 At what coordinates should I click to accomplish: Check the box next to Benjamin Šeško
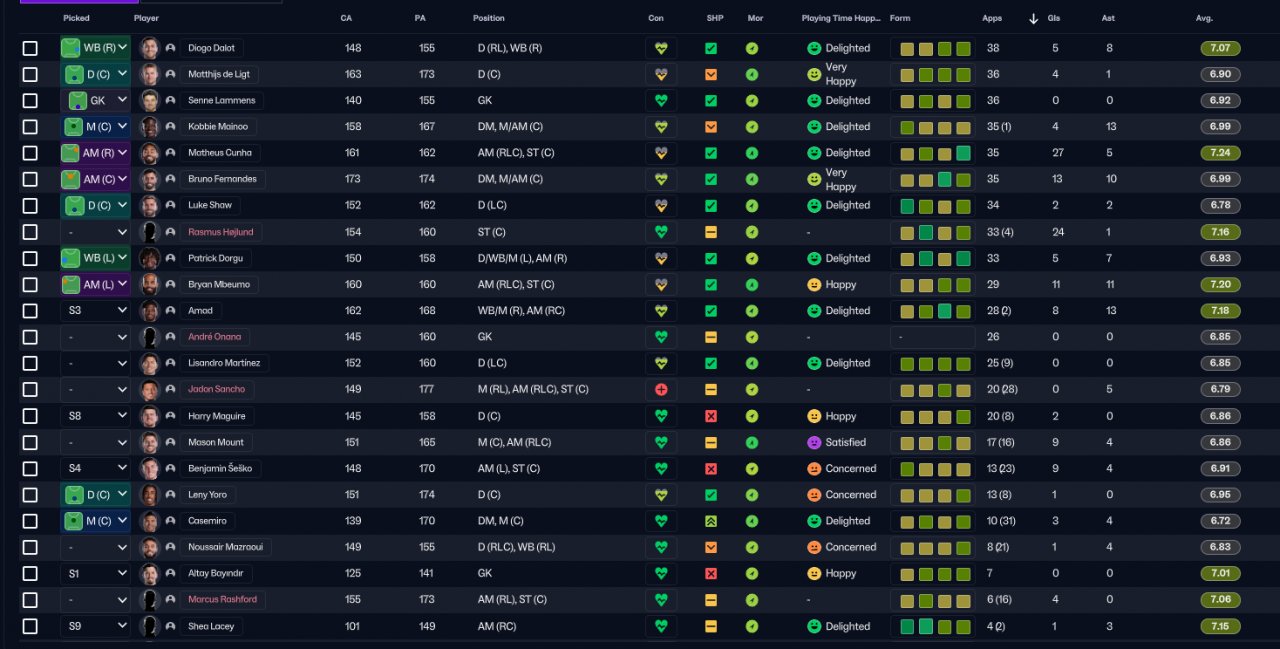(x=30, y=469)
